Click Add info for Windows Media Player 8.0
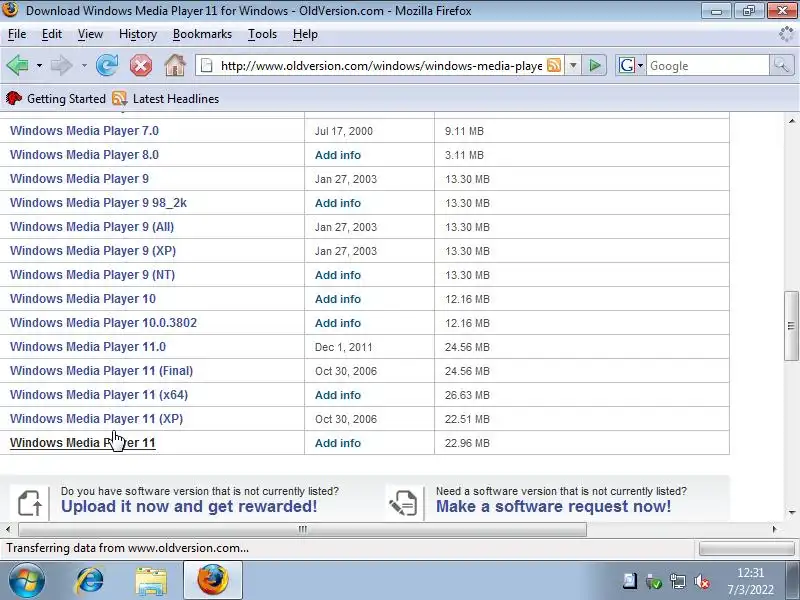 point(338,155)
